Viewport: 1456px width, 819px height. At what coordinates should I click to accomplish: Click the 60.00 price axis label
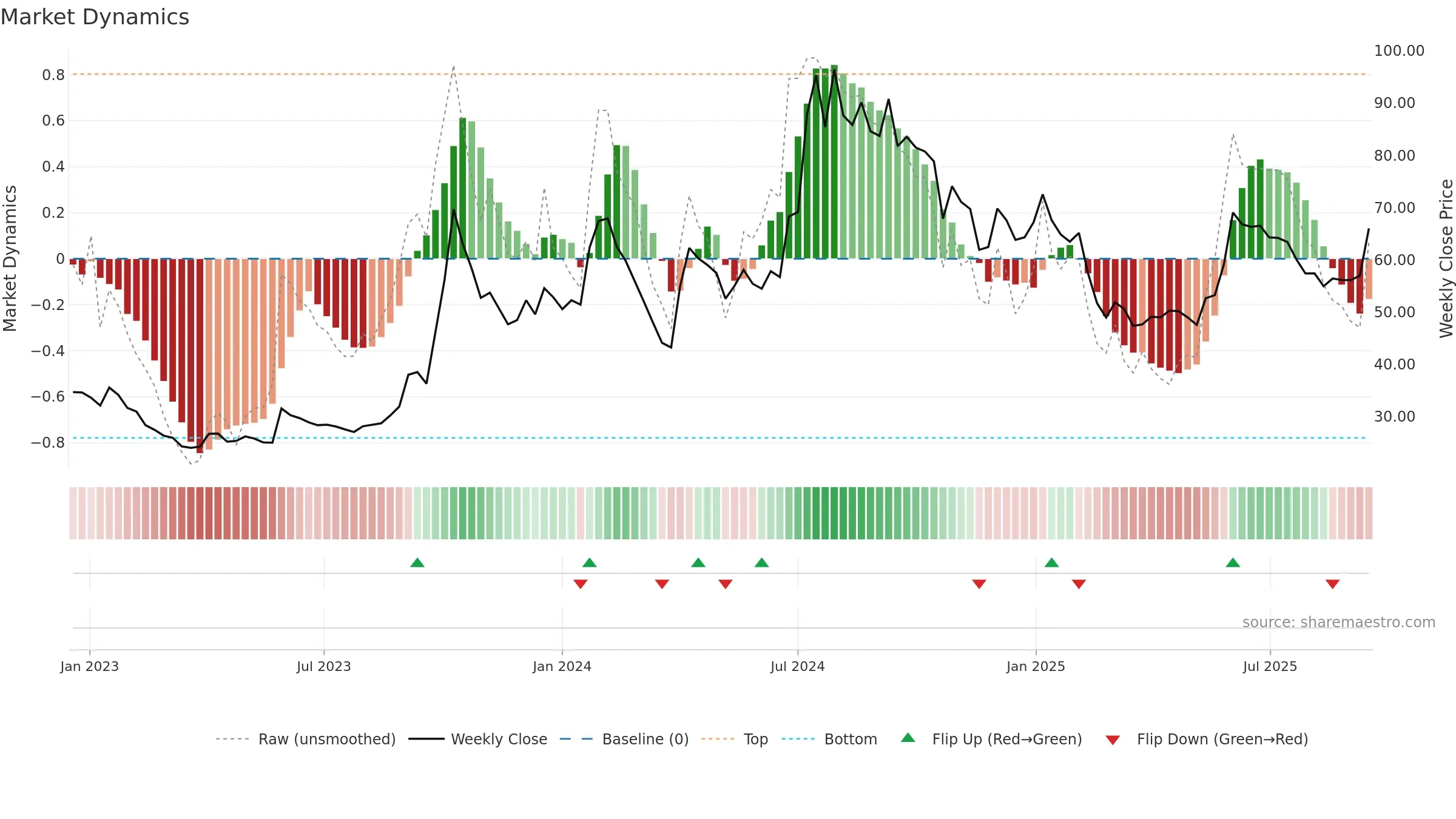tap(1395, 260)
